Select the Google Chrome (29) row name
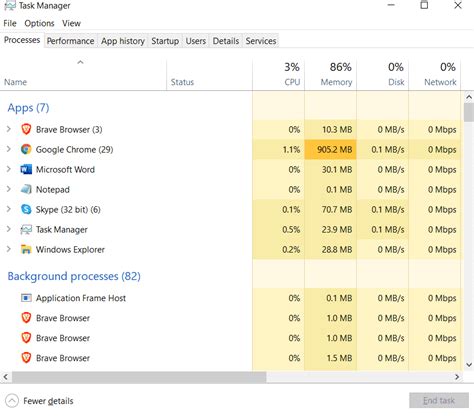 74,149
